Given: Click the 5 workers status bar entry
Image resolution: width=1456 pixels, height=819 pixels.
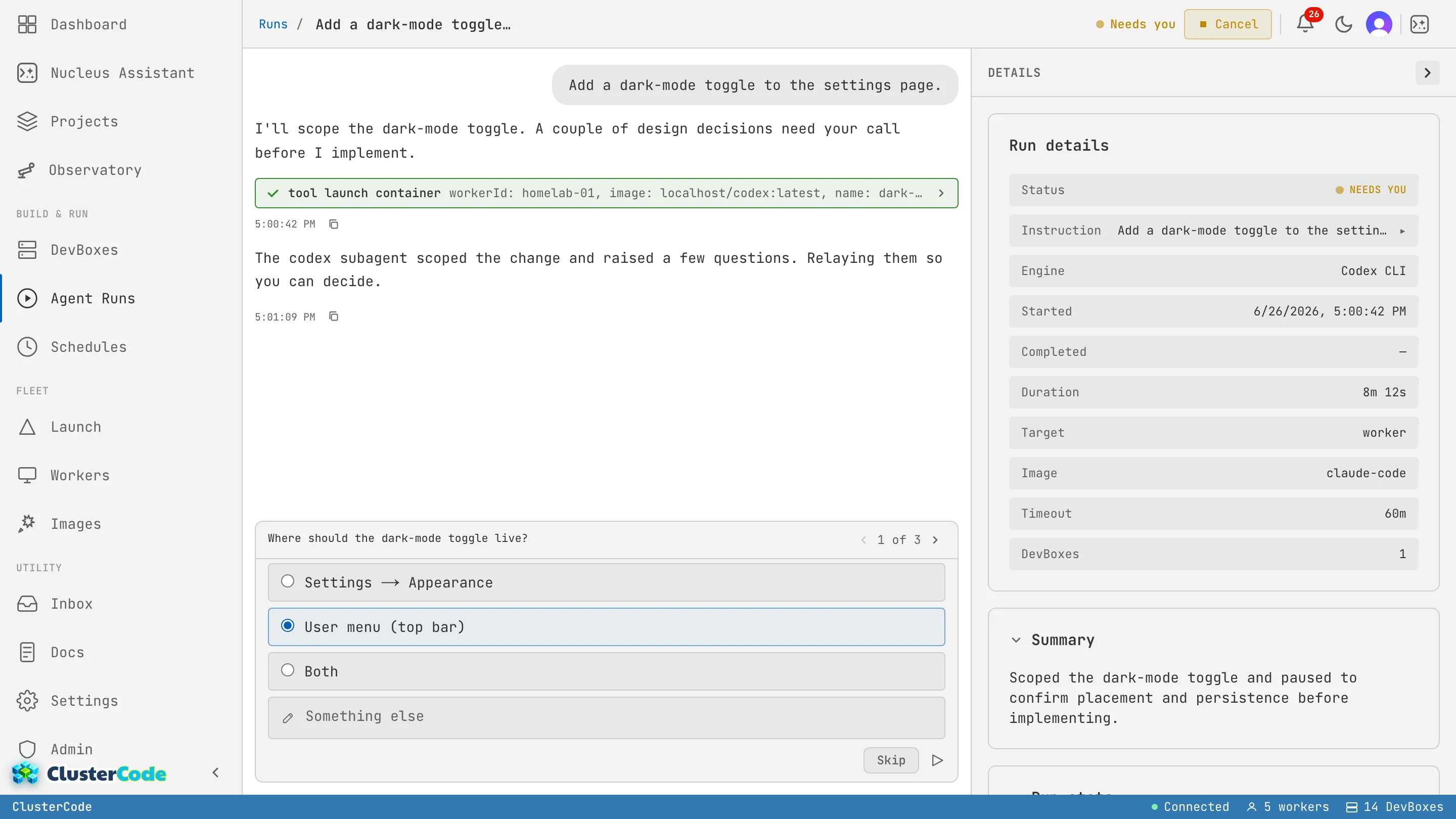Looking at the screenshot, I should pos(1288,806).
